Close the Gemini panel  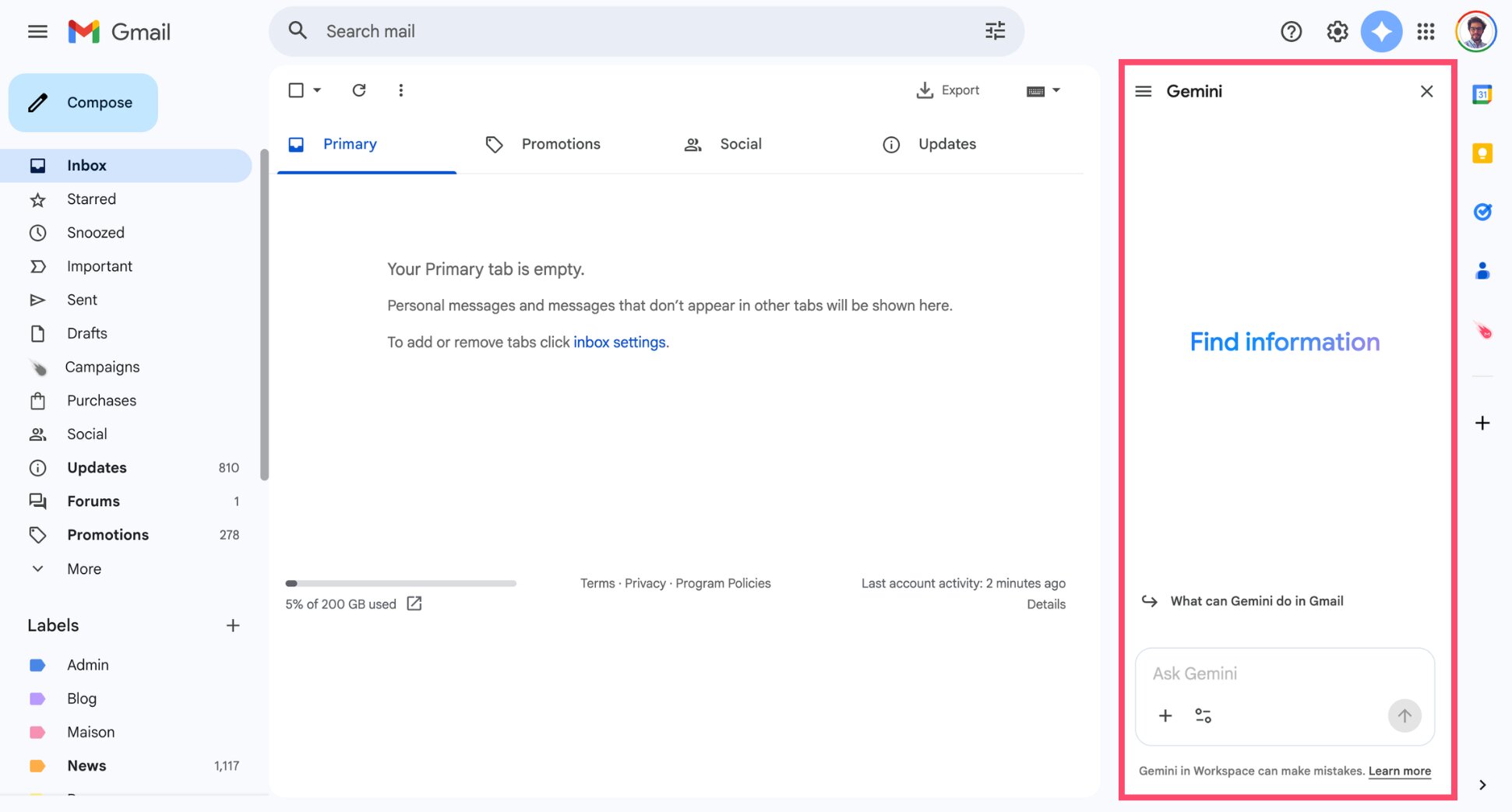pos(1426,92)
